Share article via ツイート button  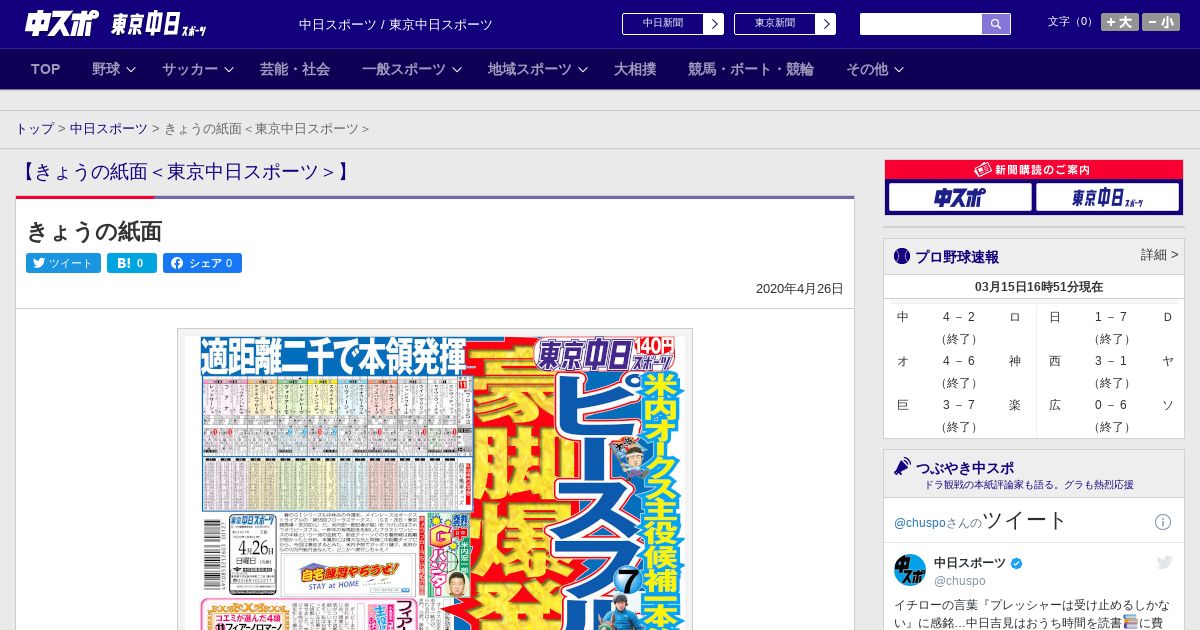[x=63, y=263]
